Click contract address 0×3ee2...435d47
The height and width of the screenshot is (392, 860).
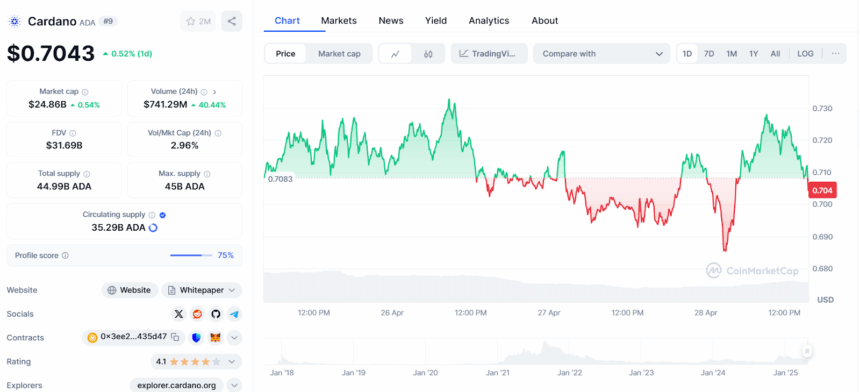pos(133,337)
